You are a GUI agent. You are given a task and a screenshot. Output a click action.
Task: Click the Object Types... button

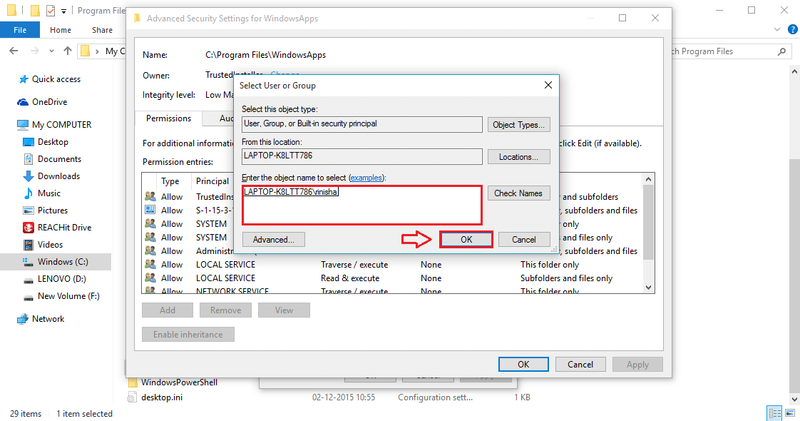pyautogui.click(x=518, y=125)
